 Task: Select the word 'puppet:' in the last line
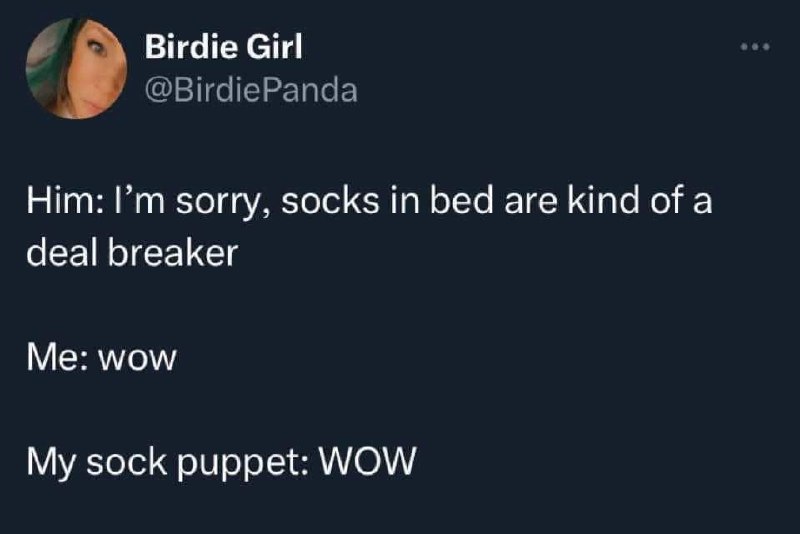242,464
